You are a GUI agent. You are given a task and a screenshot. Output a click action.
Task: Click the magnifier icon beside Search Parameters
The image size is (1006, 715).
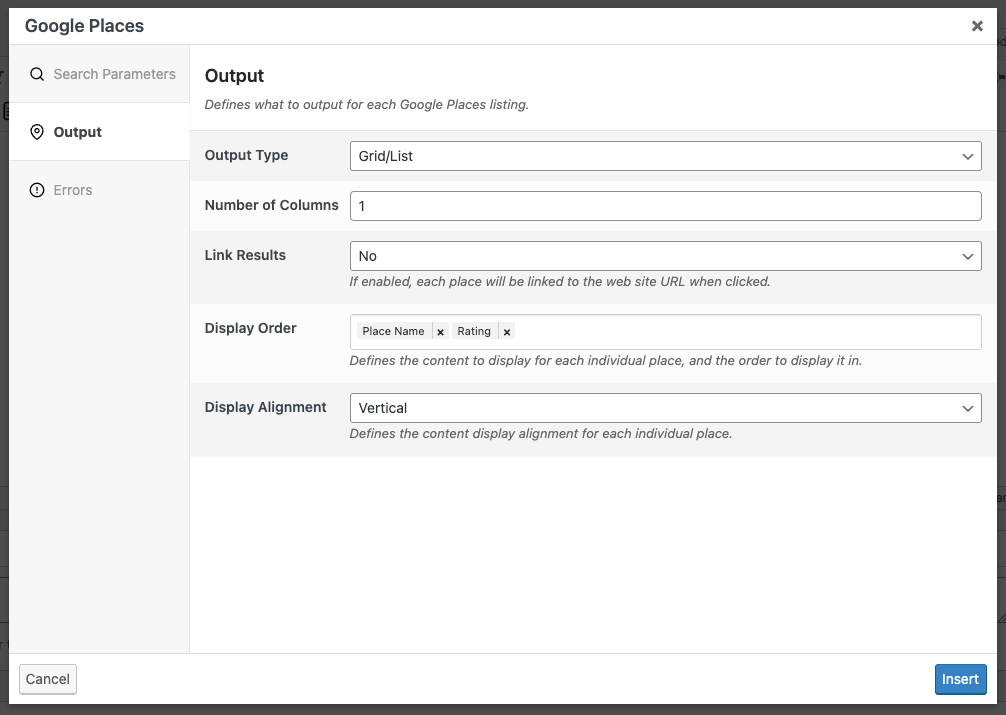[x=37, y=73]
